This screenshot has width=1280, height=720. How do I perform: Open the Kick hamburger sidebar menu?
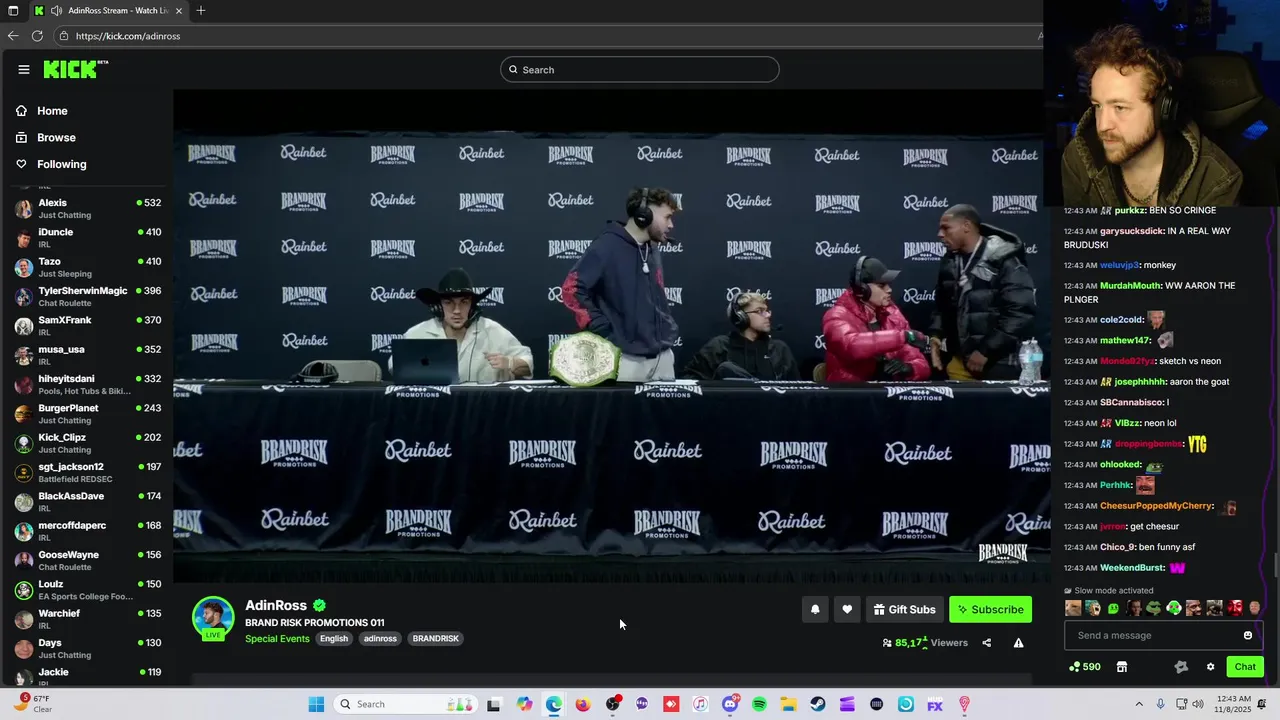point(24,69)
